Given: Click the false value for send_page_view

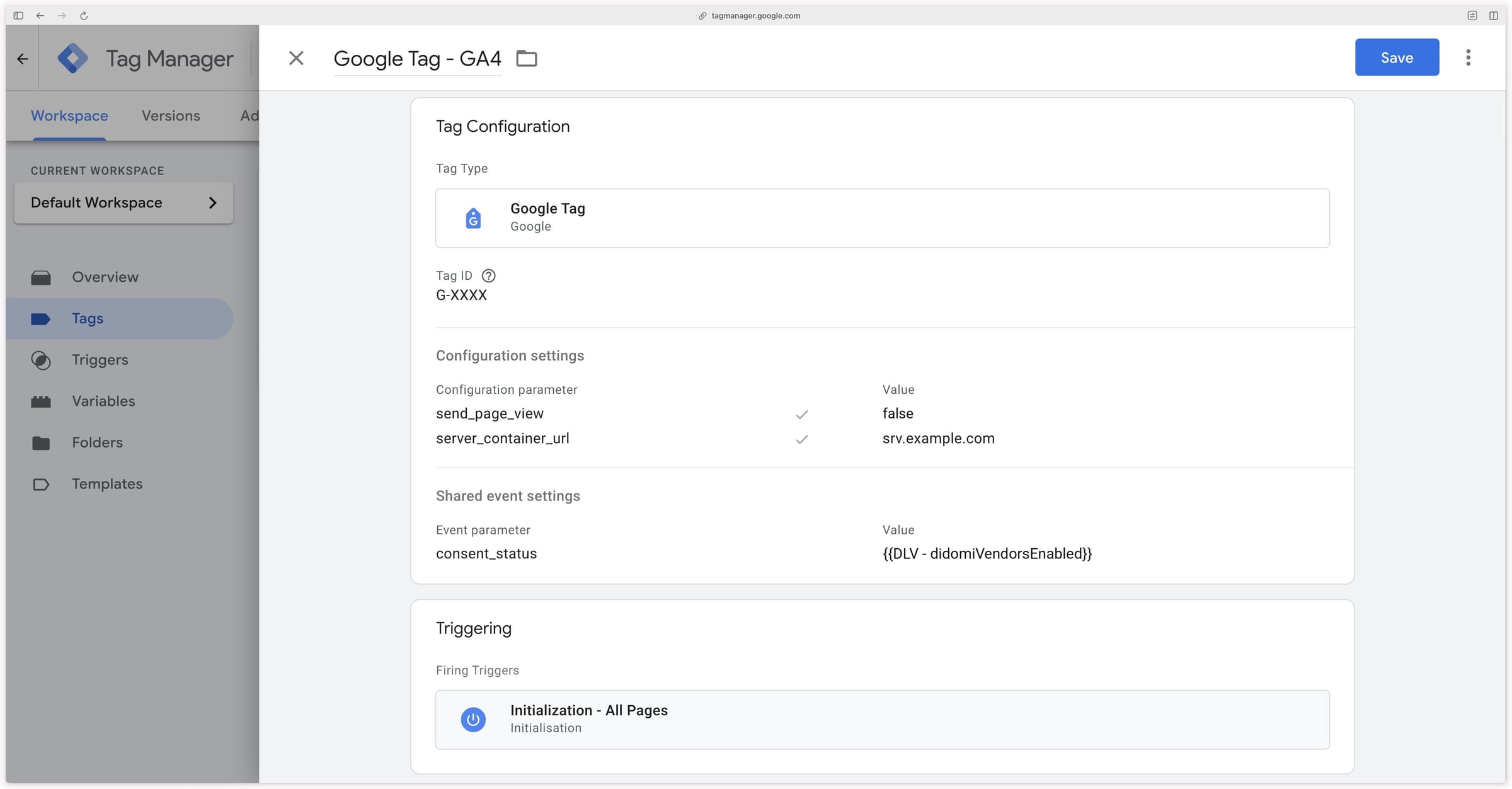Looking at the screenshot, I should coord(898,413).
